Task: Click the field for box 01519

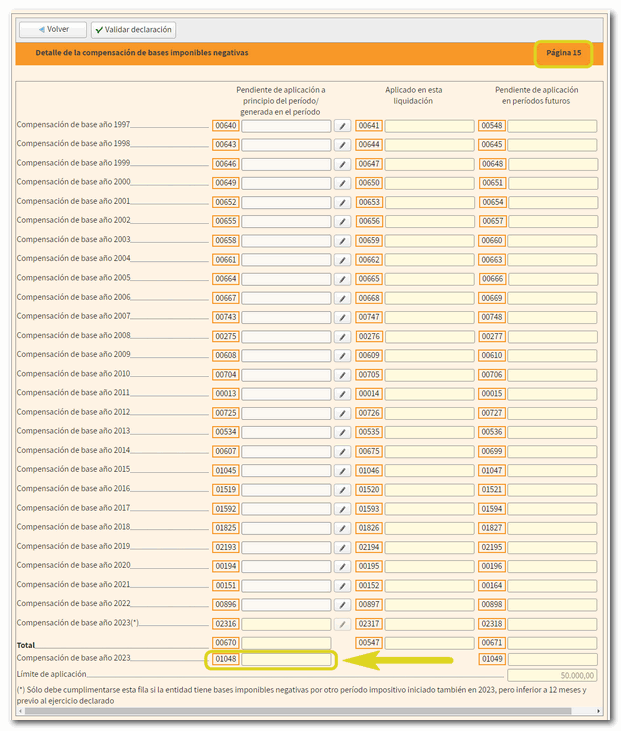Action: (x=286, y=489)
